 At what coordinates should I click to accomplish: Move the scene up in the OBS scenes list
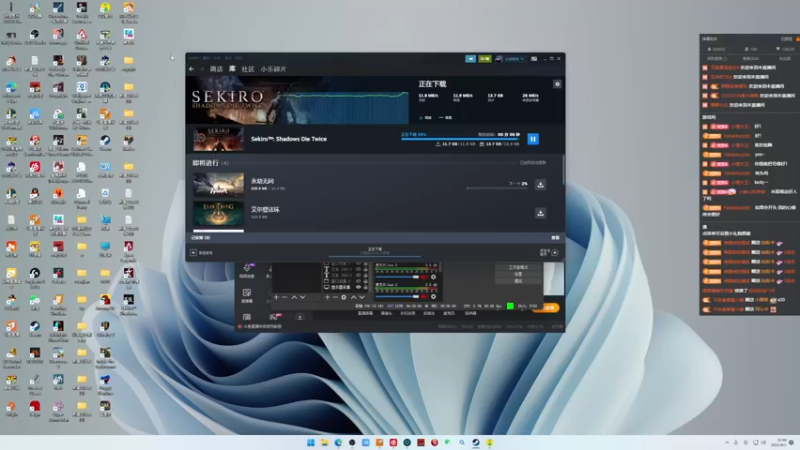294,297
